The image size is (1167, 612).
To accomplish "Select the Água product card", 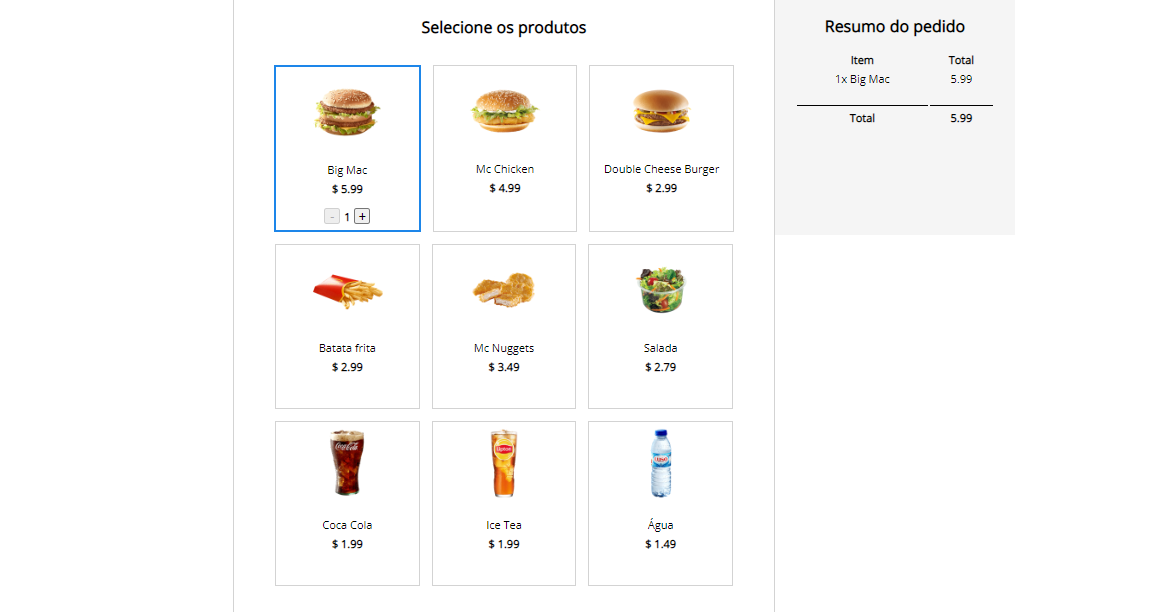I will [661, 503].
